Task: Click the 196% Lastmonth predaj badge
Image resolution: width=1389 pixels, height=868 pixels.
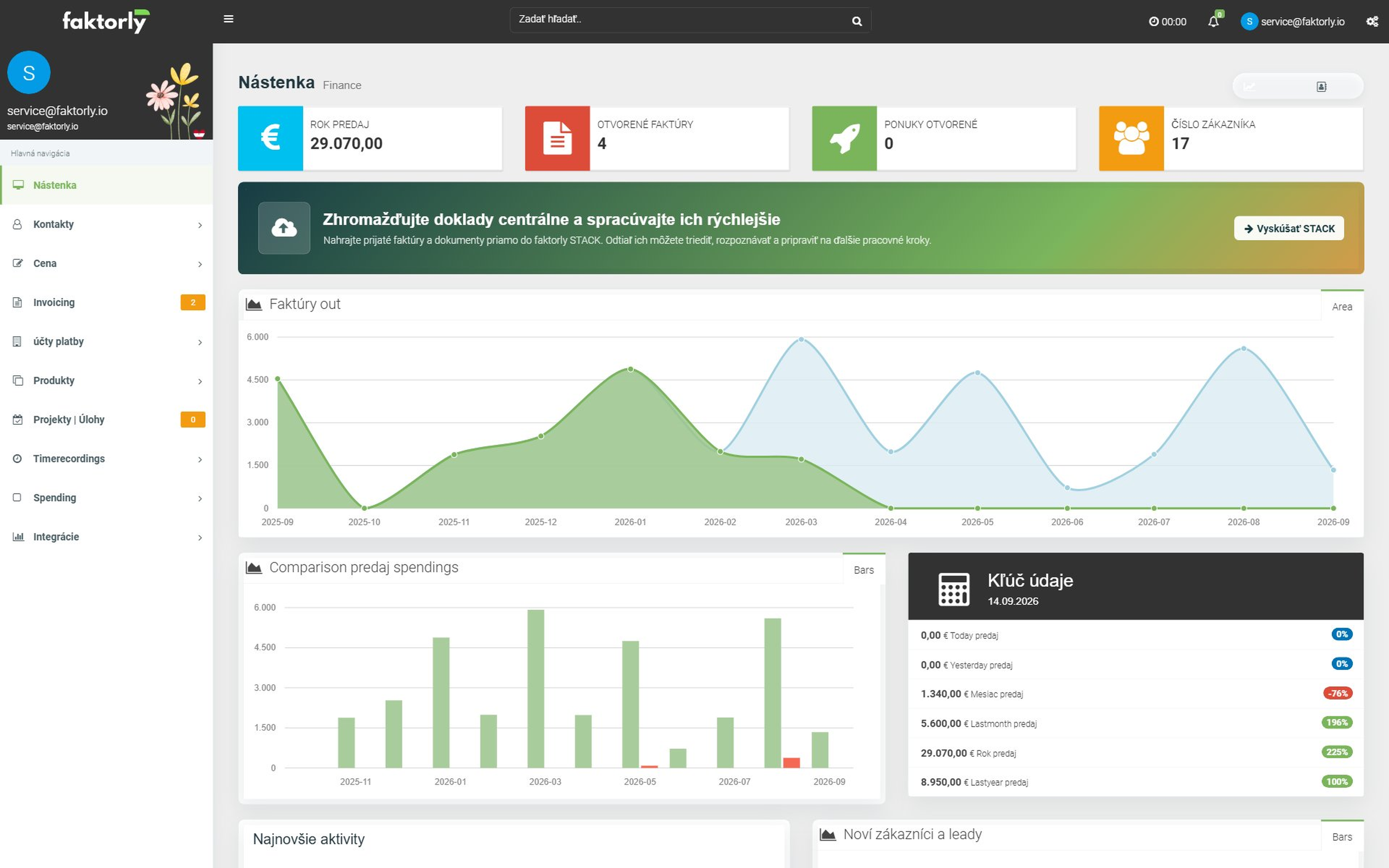Action: (x=1337, y=723)
